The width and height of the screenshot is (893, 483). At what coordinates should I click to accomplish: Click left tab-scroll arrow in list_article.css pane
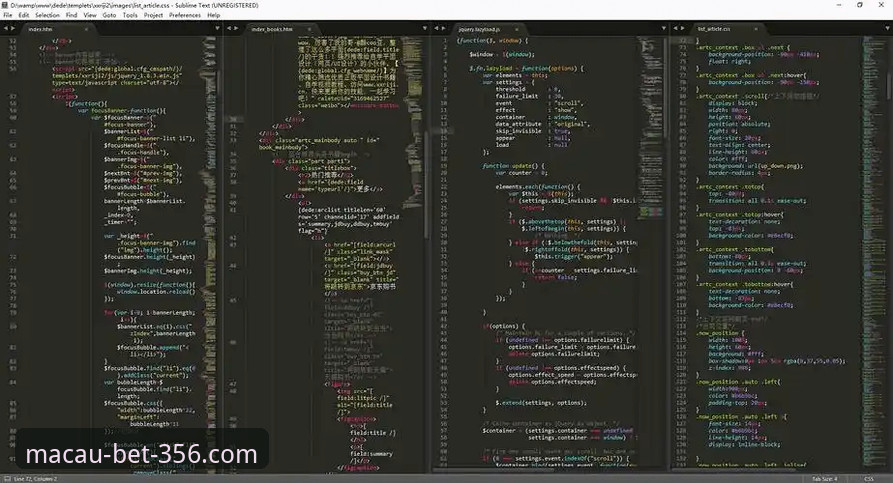pos(675,28)
